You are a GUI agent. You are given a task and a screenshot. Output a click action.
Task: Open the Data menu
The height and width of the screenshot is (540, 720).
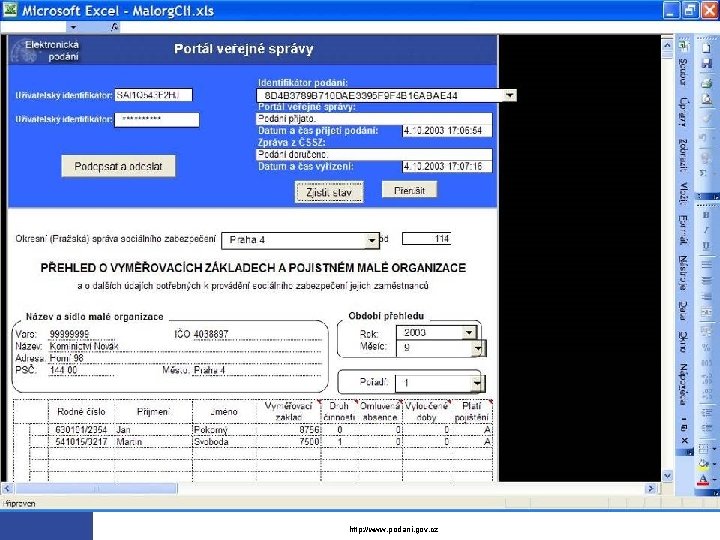click(x=684, y=311)
